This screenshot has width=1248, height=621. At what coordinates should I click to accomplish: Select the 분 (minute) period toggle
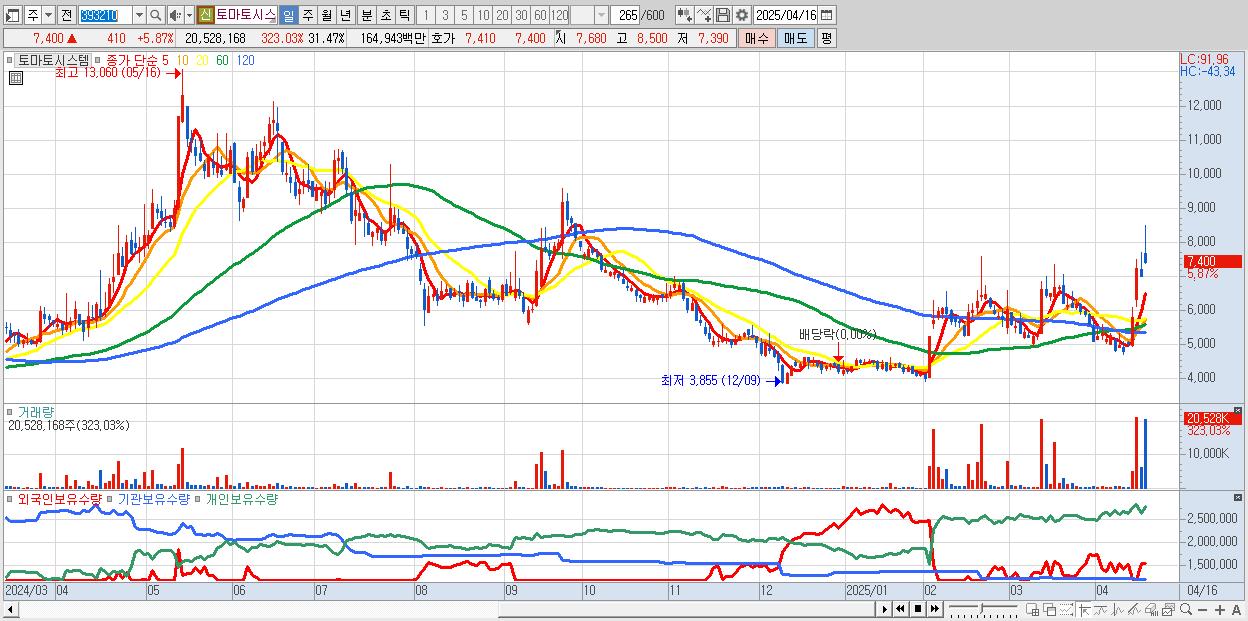click(366, 15)
